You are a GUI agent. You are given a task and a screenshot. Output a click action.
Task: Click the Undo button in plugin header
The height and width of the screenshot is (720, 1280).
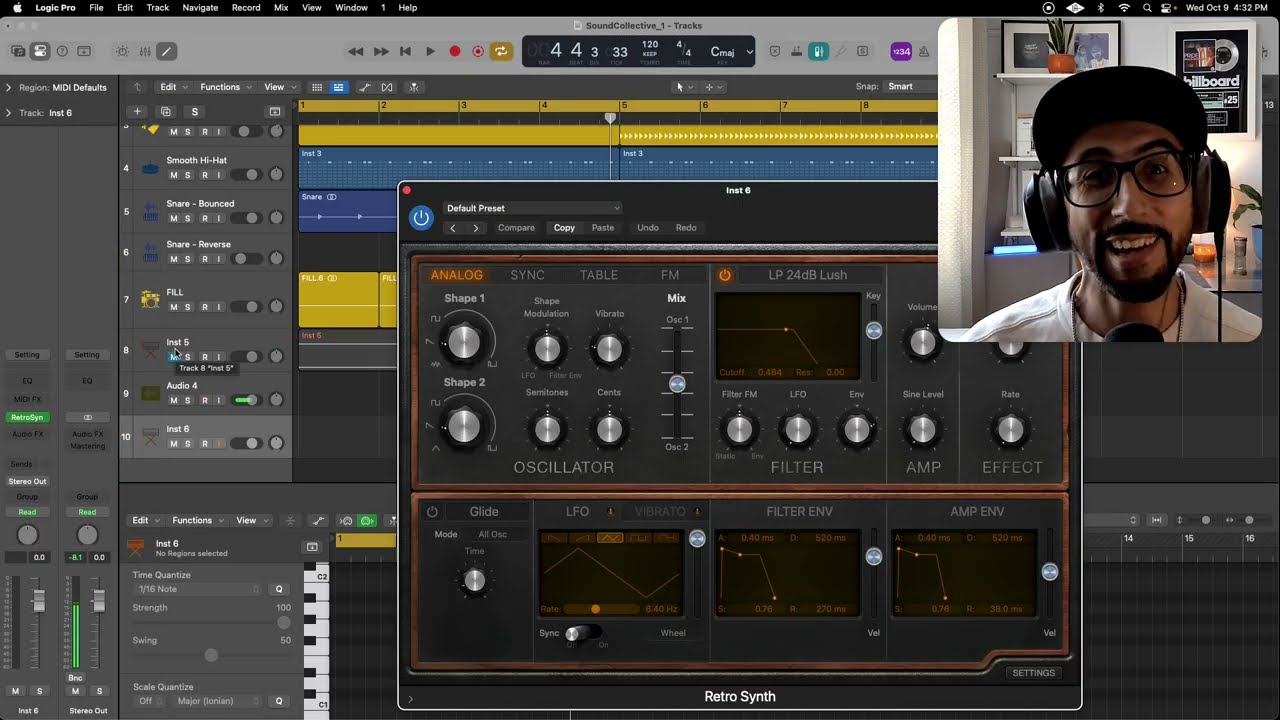648,228
